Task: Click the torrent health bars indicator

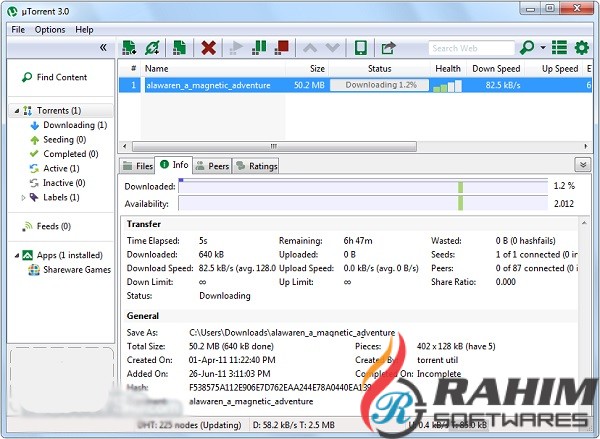Action: click(447, 86)
